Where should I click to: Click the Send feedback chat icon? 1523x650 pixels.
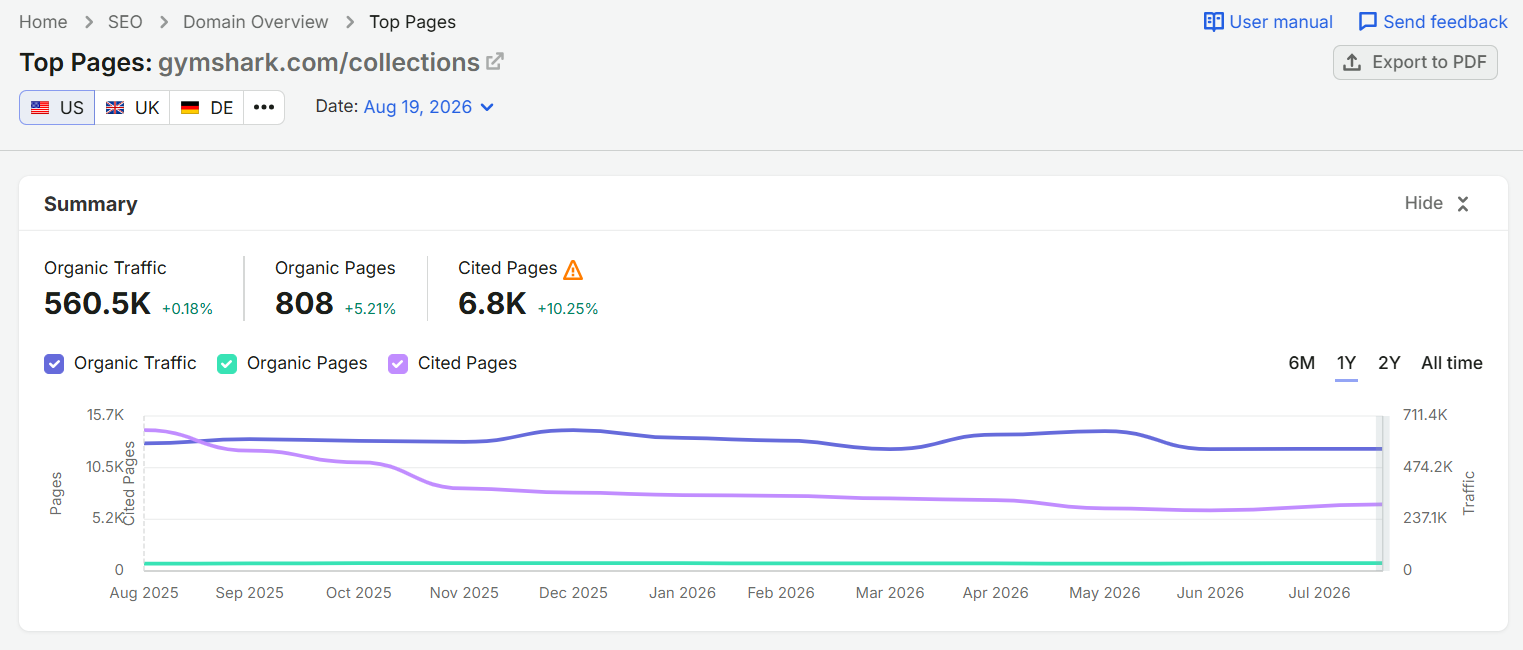pyautogui.click(x=1368, y=22)
